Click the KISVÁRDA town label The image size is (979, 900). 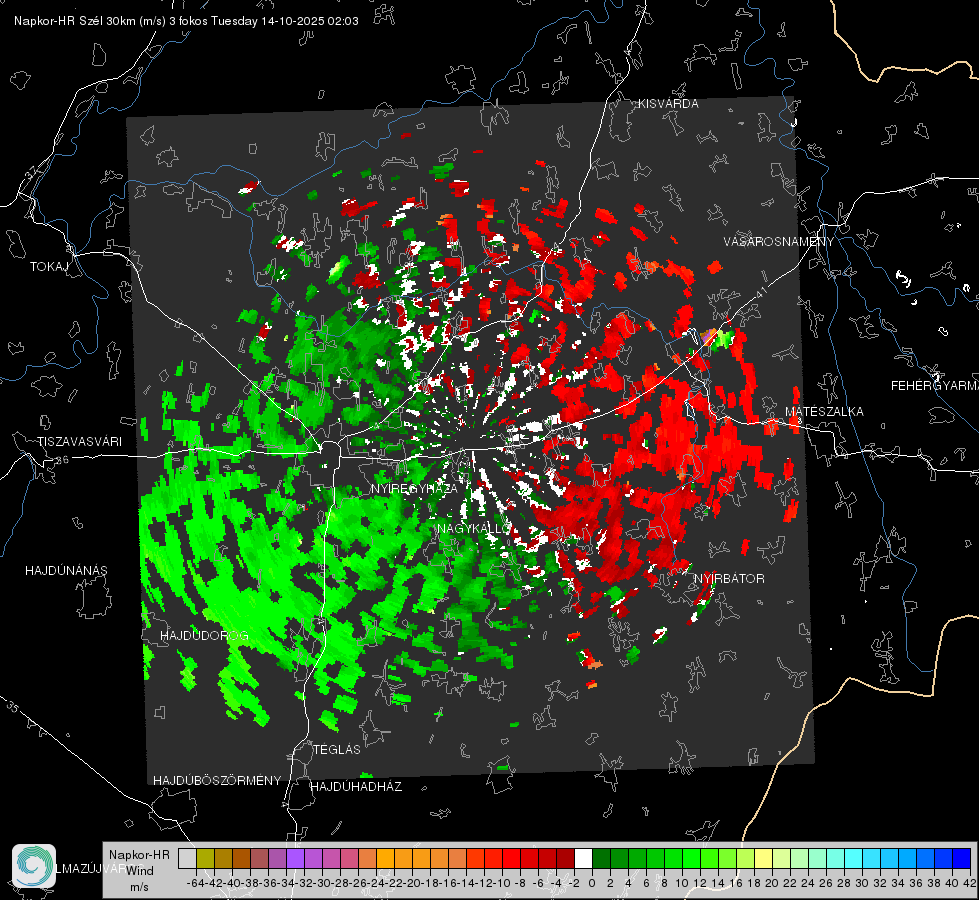click(668, 104)
